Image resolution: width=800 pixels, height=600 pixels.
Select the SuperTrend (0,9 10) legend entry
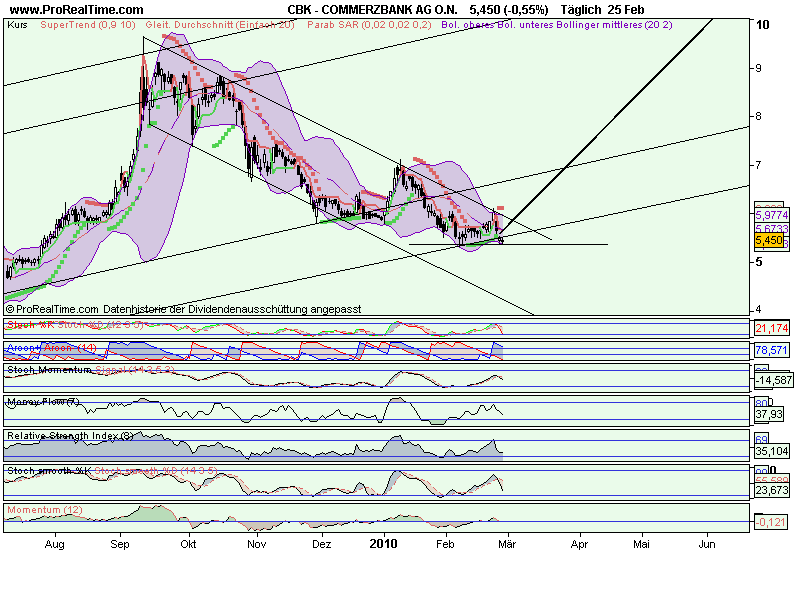point(88,24)
